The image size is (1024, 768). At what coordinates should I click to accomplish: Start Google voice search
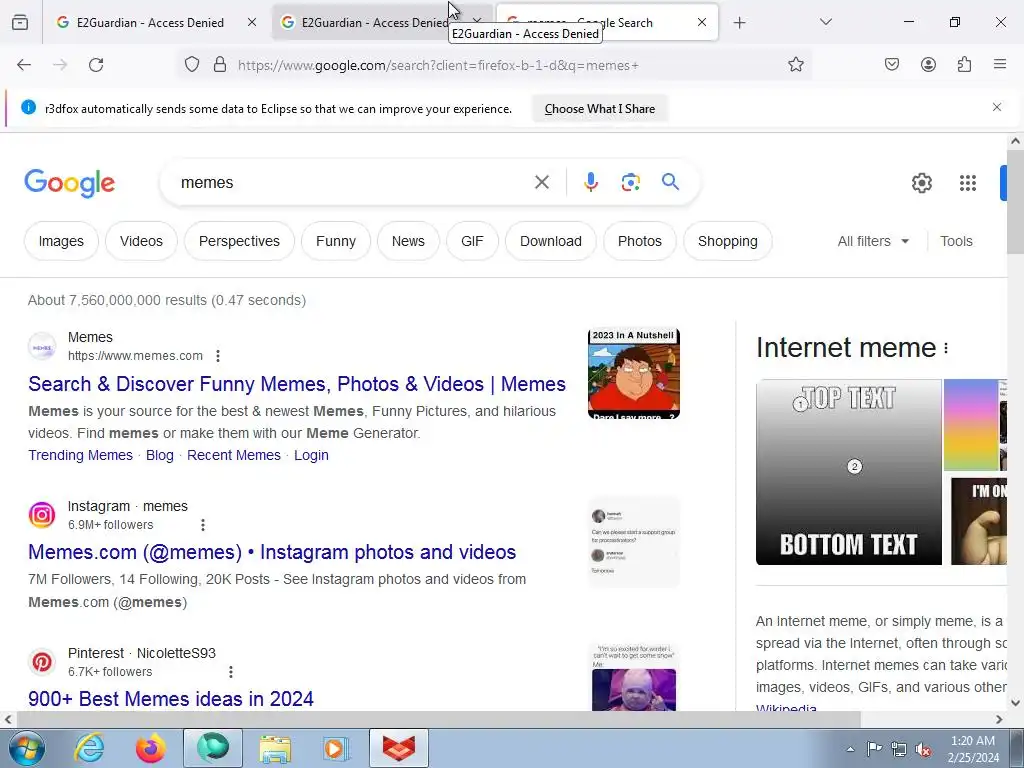click(x=590, y=182)
